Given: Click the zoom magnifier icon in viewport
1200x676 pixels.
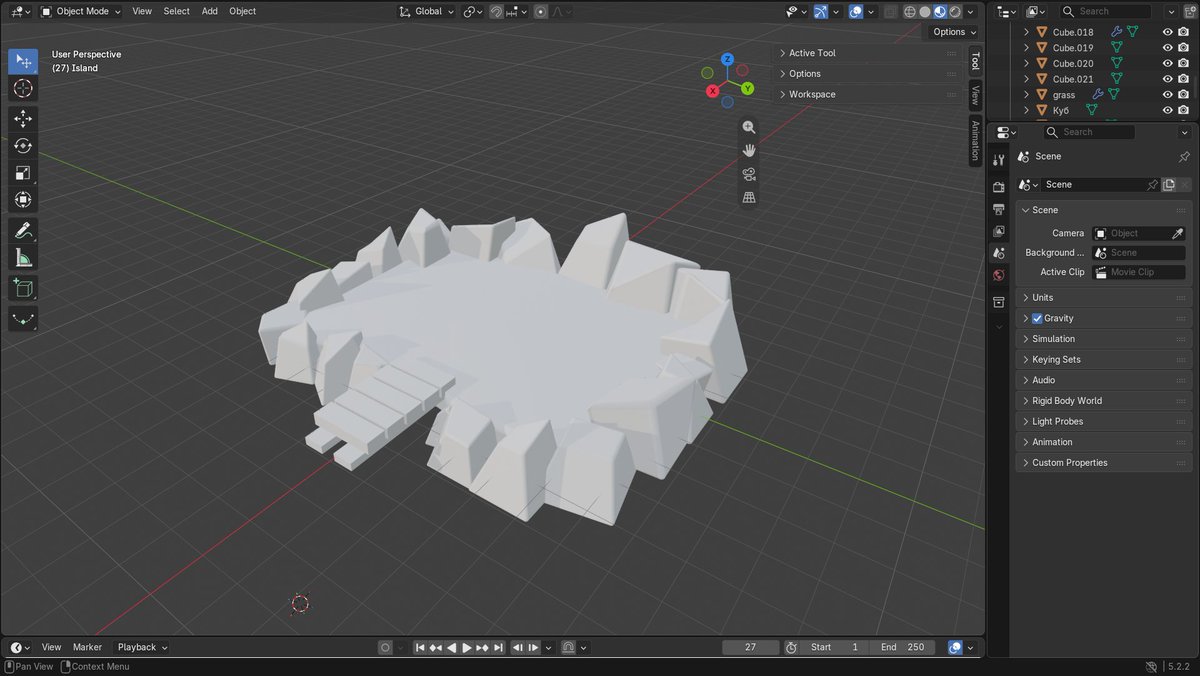Looking at the screenshot, I should tap(749, 127).
